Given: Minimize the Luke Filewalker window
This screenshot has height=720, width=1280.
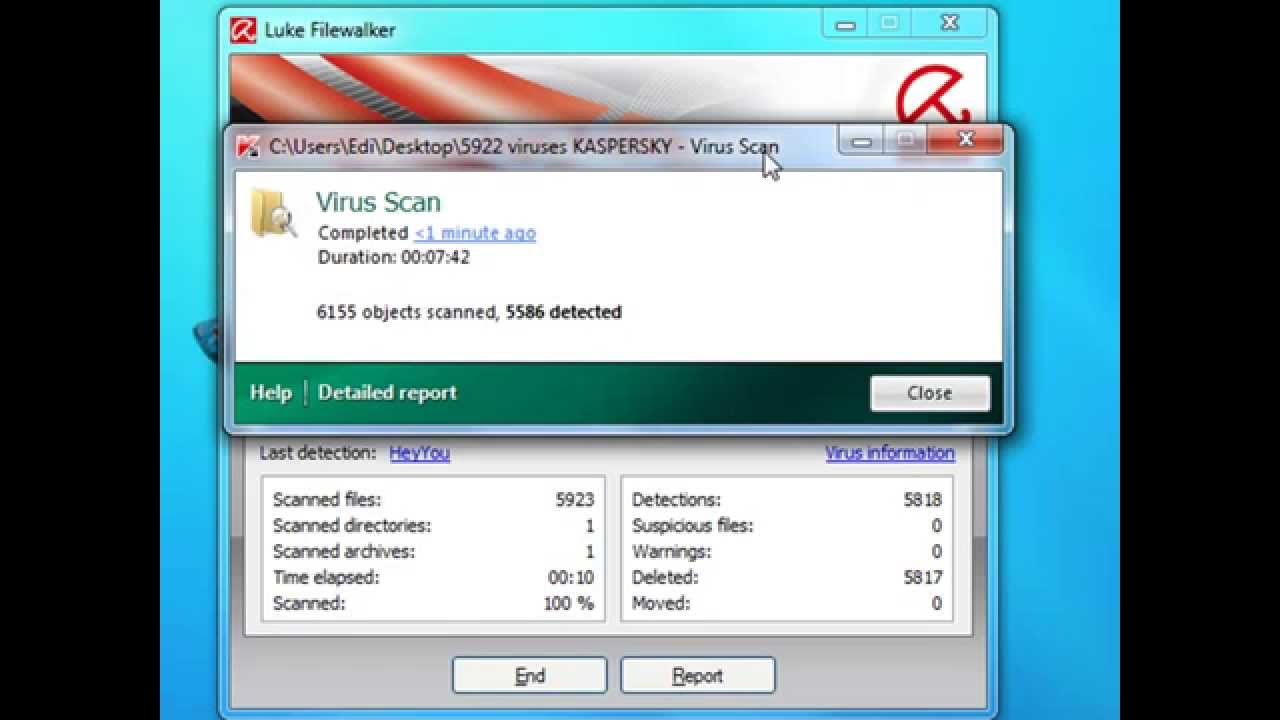Looking at the screenshot, I should 845,24.
